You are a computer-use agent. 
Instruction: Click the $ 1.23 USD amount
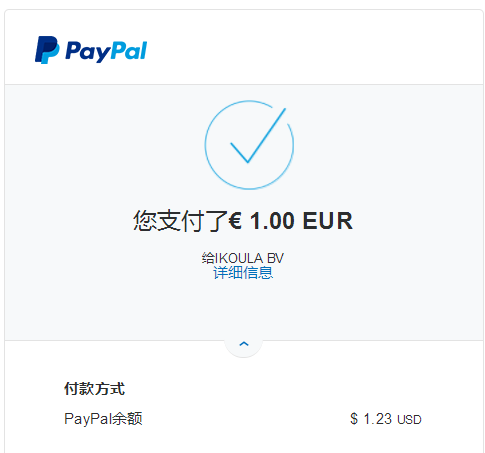click(x=386, y=419)
